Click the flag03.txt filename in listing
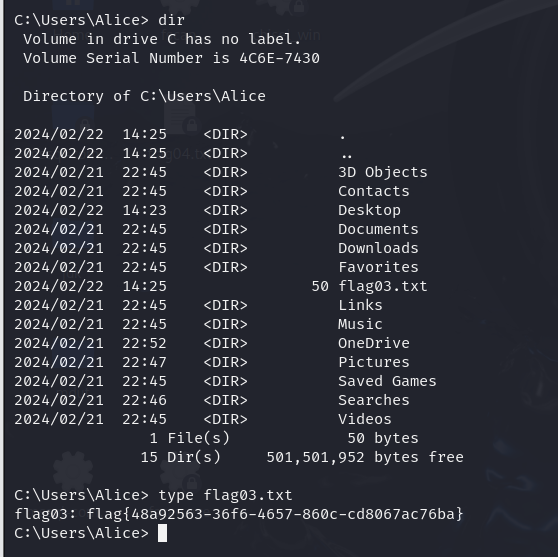The image size is (558, 557). [383, 286]
